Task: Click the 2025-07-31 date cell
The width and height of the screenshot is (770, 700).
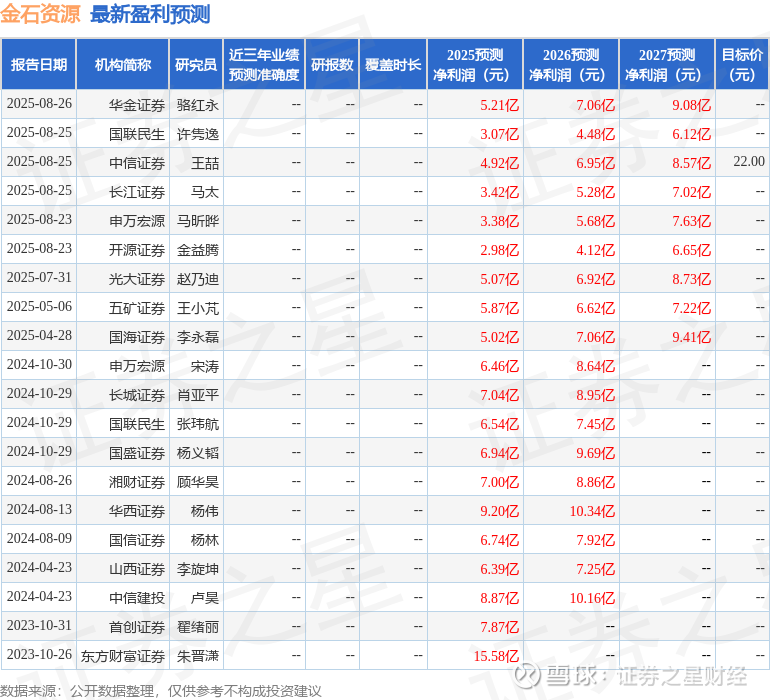Action: 39,278
